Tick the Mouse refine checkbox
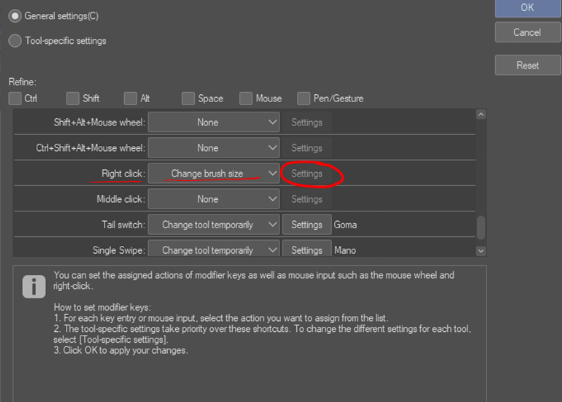562x402 pixels. [246, 98]
